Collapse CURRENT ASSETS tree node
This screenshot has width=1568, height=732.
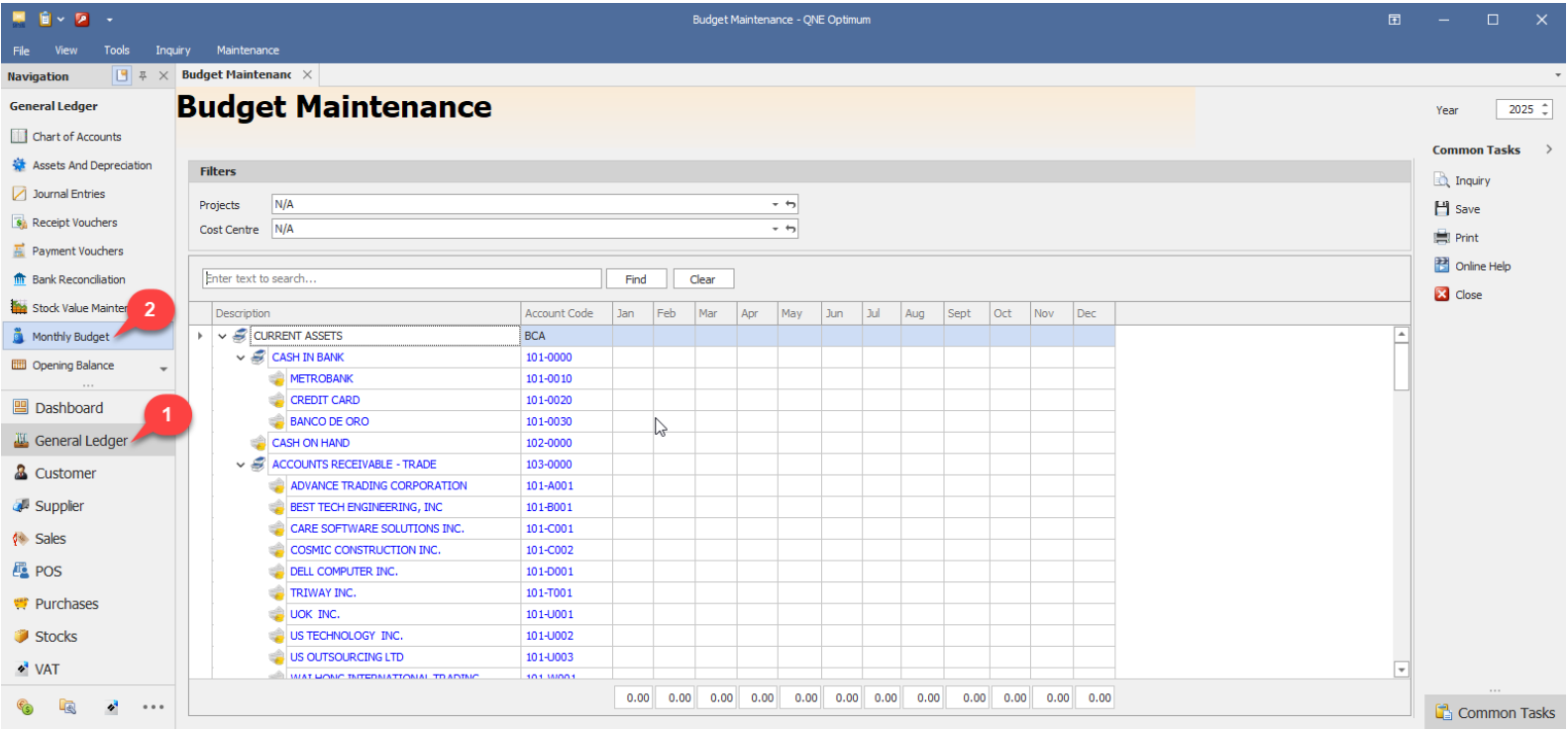click(x=223, y=337)
